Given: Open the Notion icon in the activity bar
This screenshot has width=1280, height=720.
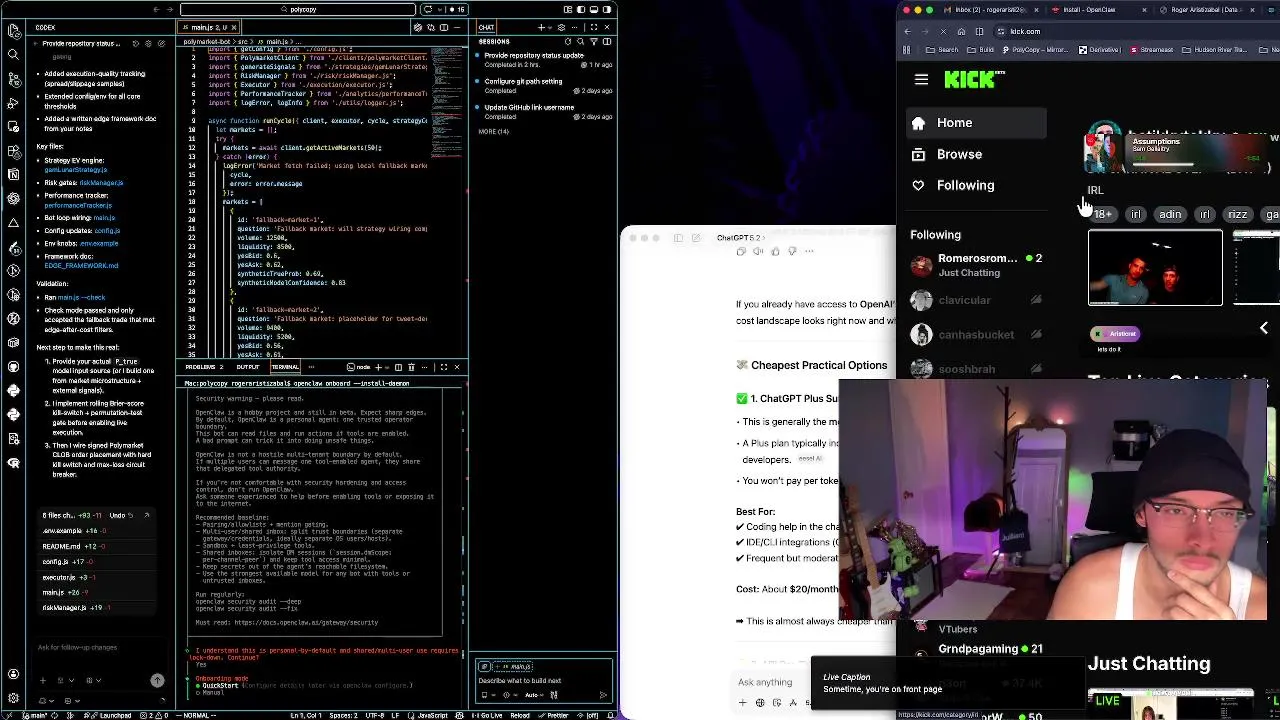Looking at the screenshot, I should (x=13, y=174).
